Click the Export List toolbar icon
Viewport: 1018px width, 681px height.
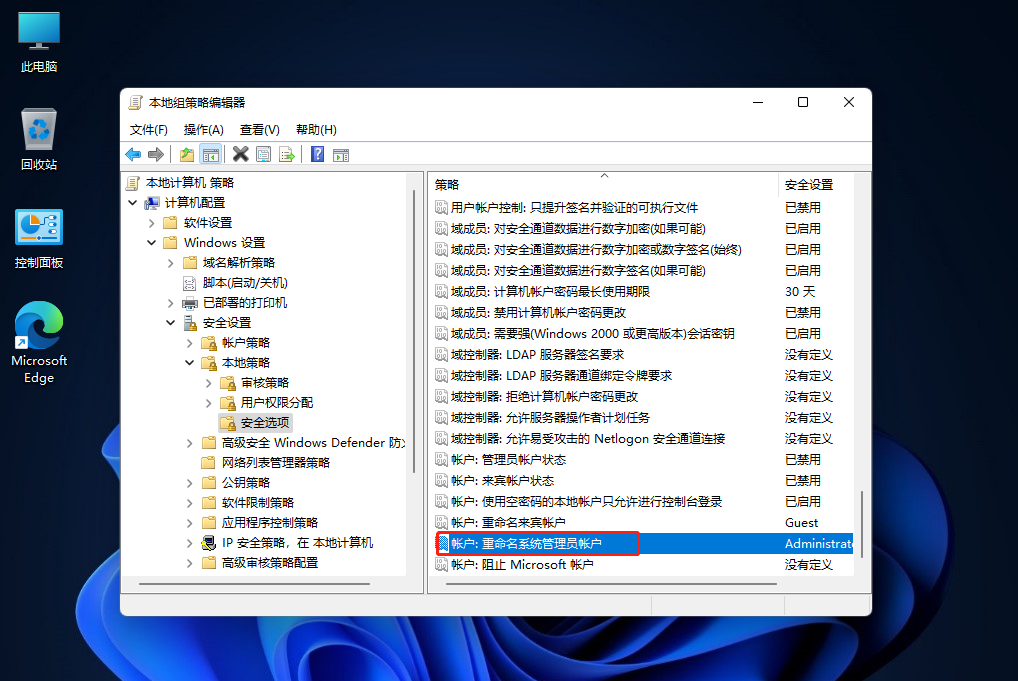coord(287,154)
